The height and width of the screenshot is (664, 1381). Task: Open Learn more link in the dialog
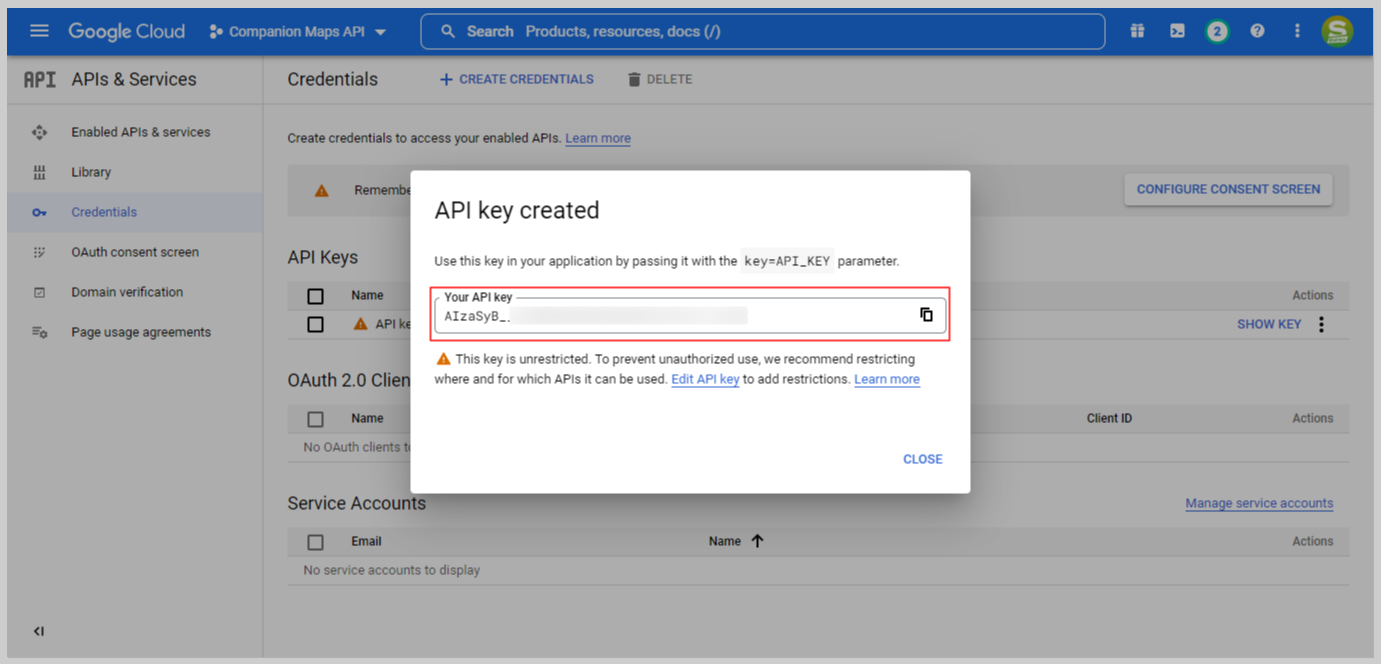(887, 379)
